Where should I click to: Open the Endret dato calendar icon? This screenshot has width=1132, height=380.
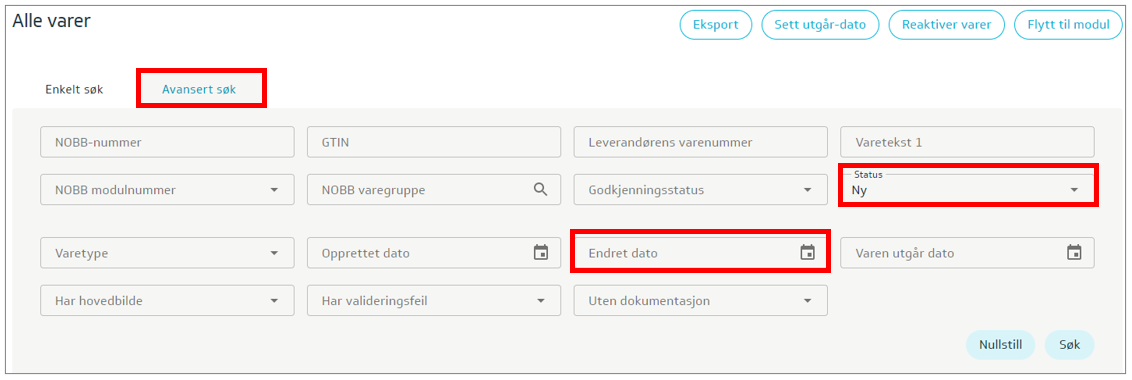coord(807,253)
